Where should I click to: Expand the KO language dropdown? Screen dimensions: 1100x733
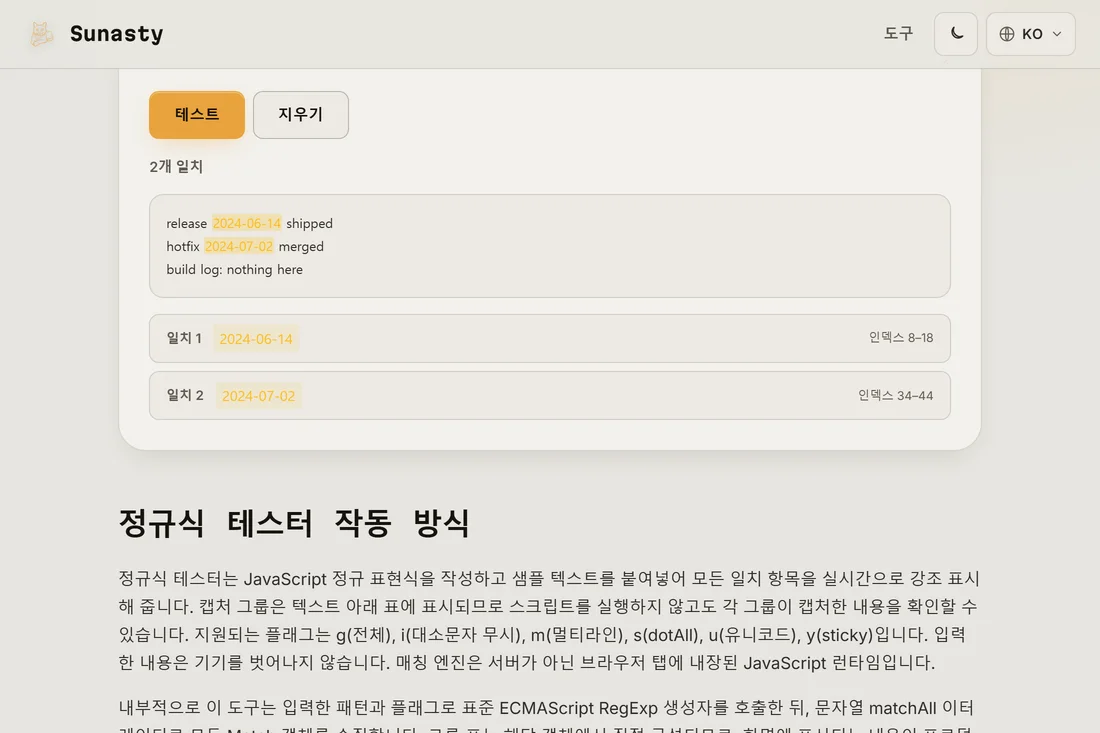coord(1031,34)
